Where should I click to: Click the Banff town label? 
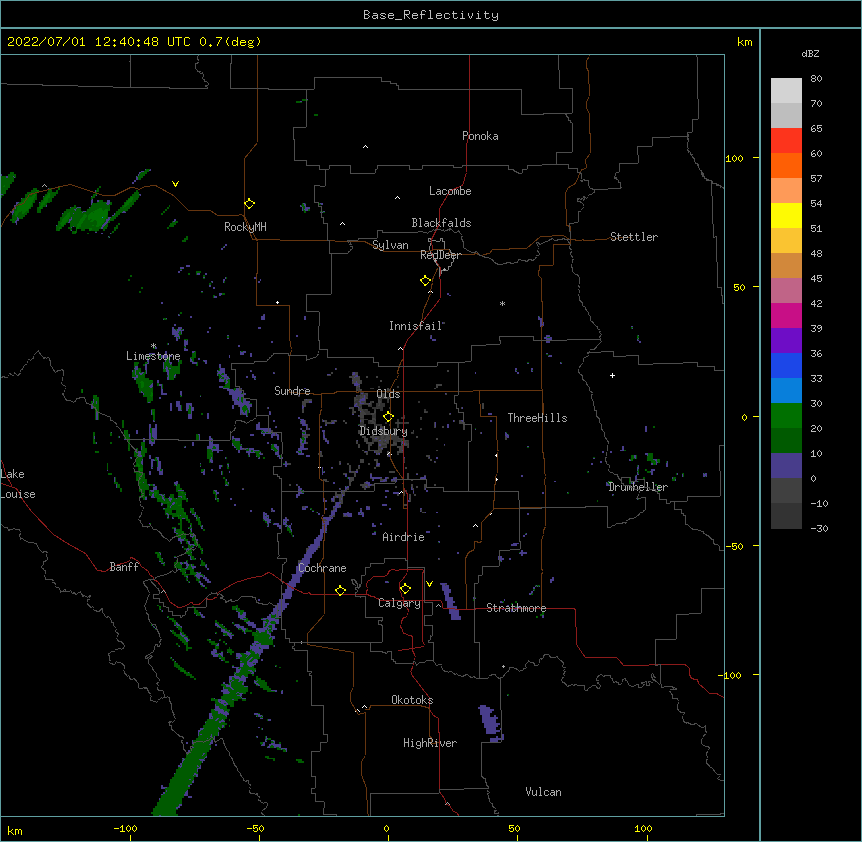tap(124, 567)
